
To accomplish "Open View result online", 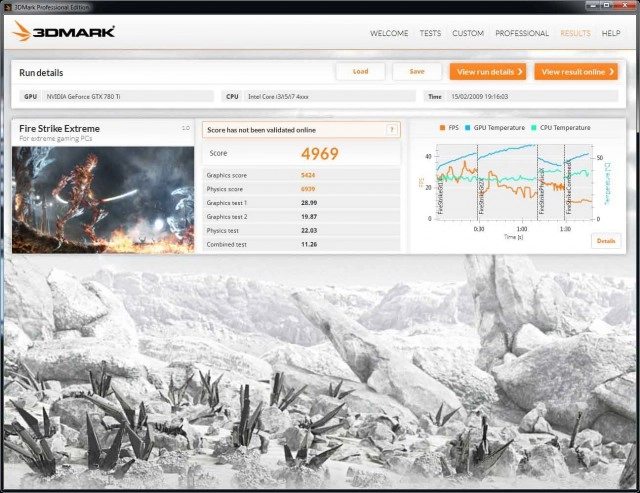I will [x=576, y=72].
